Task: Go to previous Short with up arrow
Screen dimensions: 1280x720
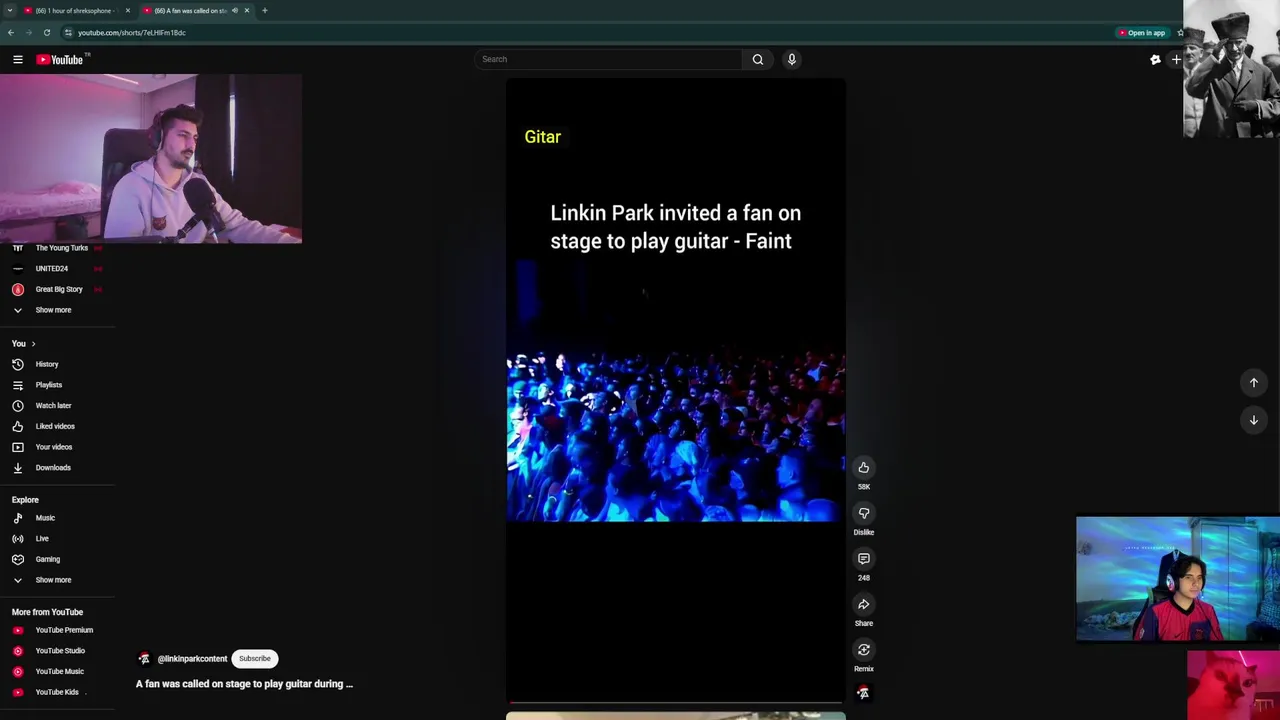Action: pyautogui.click(x=1253, y=383)
